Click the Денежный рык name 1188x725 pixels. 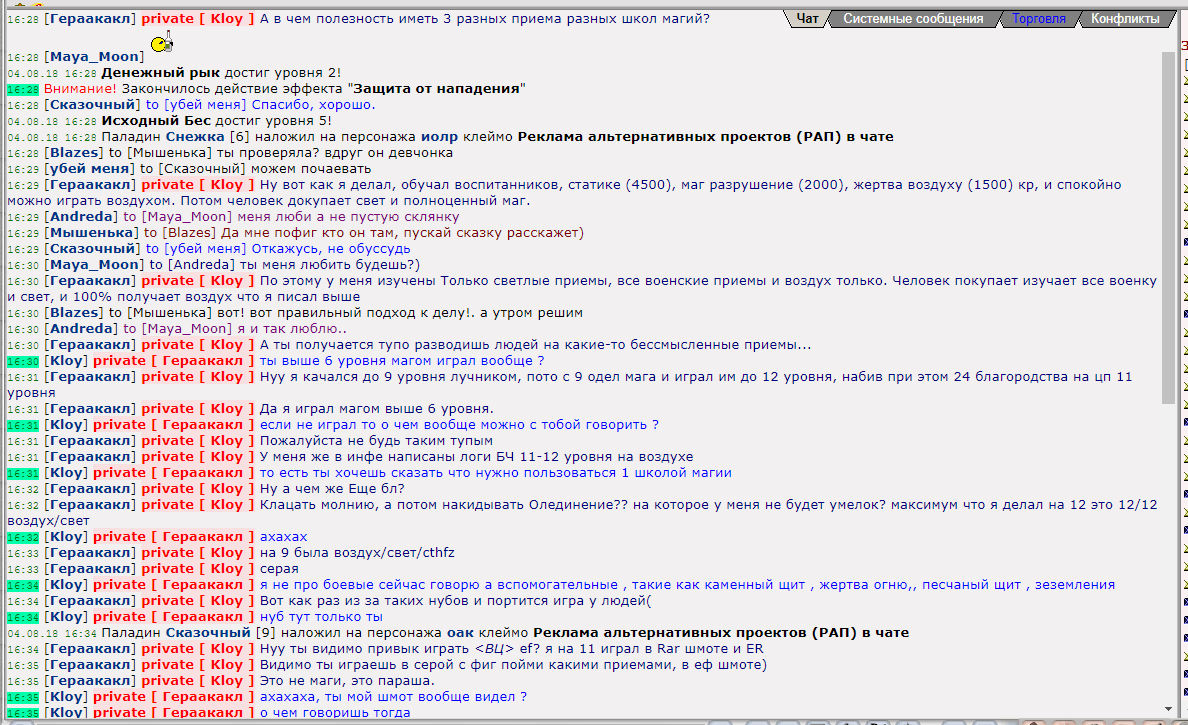[x=161, y=73]
